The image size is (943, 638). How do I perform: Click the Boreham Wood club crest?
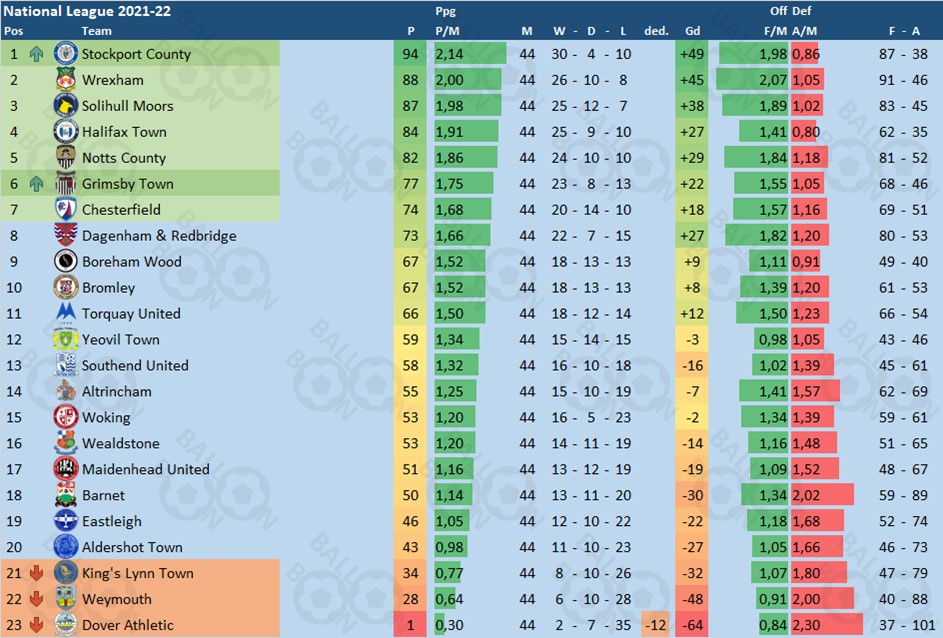point(65,261)
